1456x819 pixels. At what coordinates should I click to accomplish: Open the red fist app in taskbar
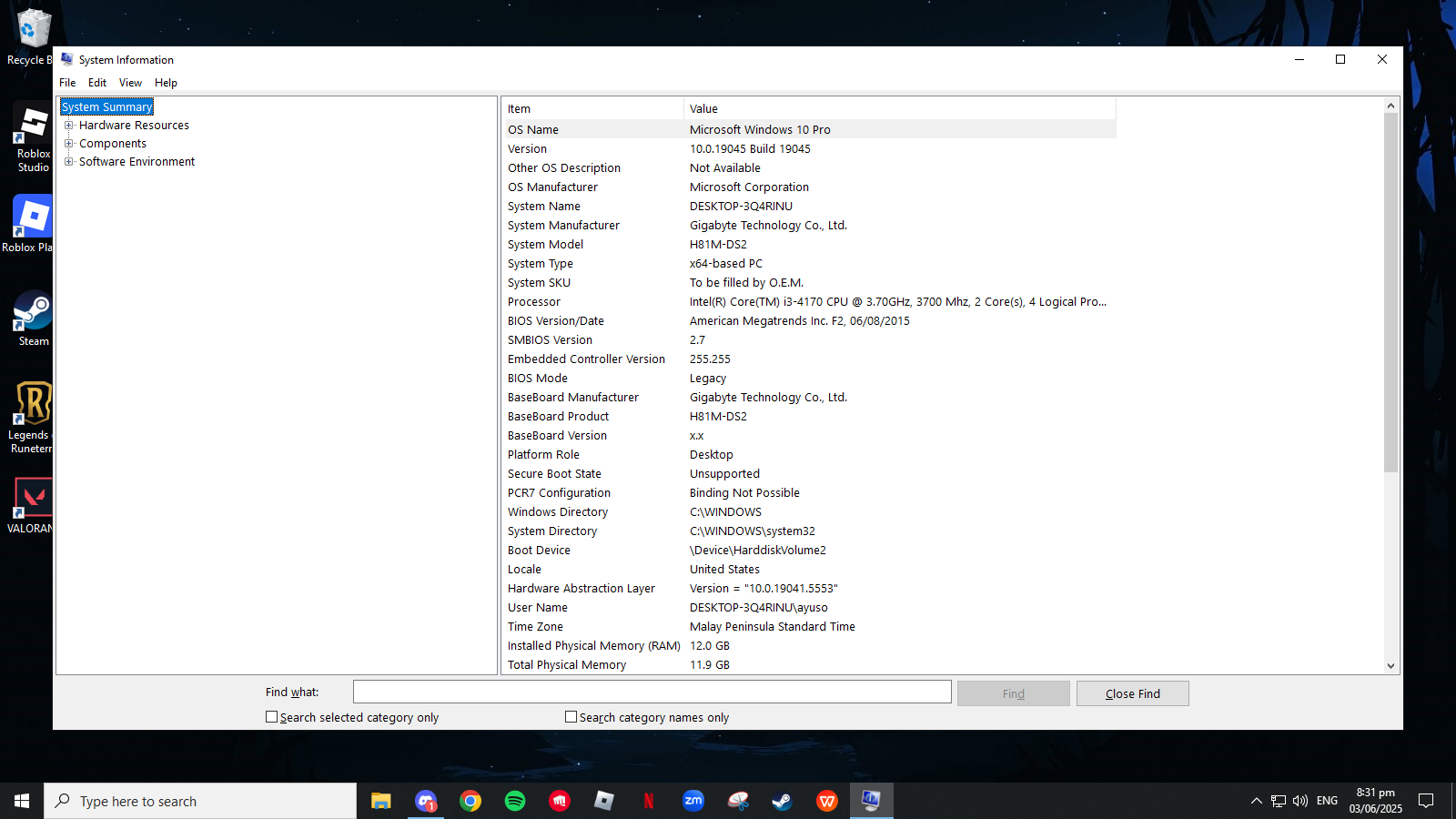pos(560,801)
